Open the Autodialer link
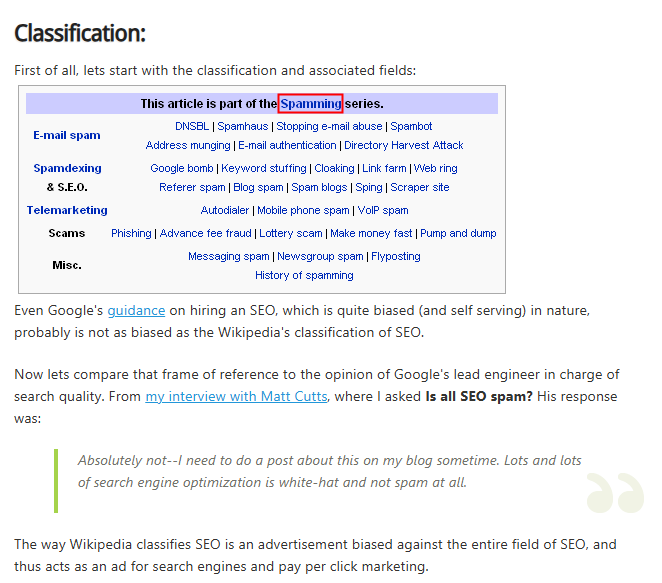The height and width of the screenshot is (583, 662). tap(225, 210)
